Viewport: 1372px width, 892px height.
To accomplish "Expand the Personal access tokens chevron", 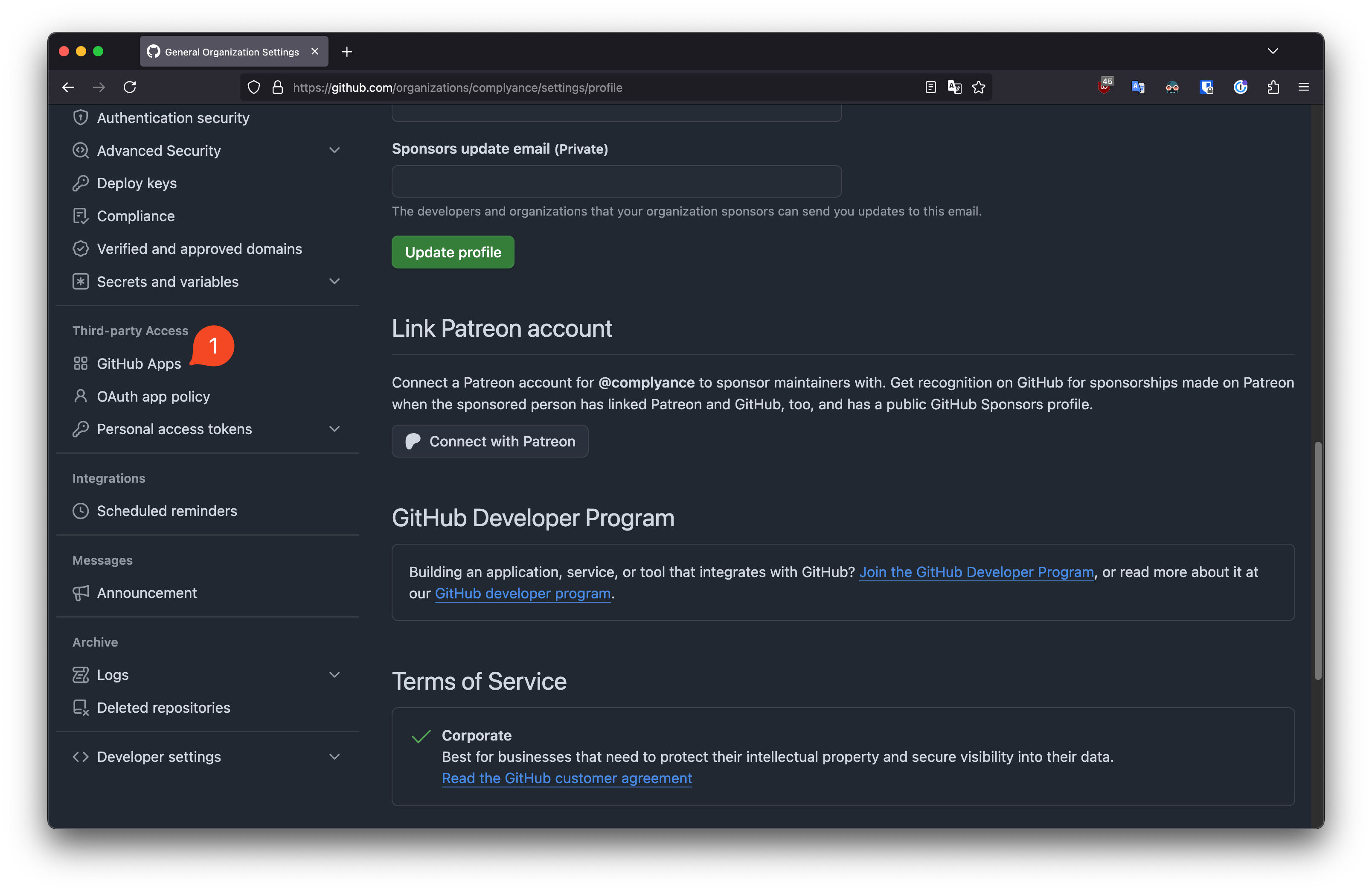I will (334, 429).
